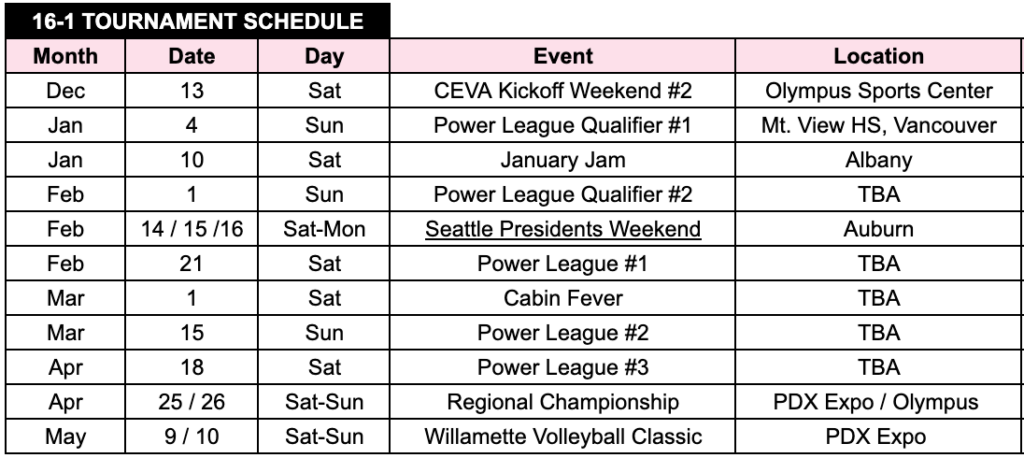Click the Mt. View HS, Vancouver cell
Image resolution: width=1024 pixels, height=458 pixels.
pos(878,126)
